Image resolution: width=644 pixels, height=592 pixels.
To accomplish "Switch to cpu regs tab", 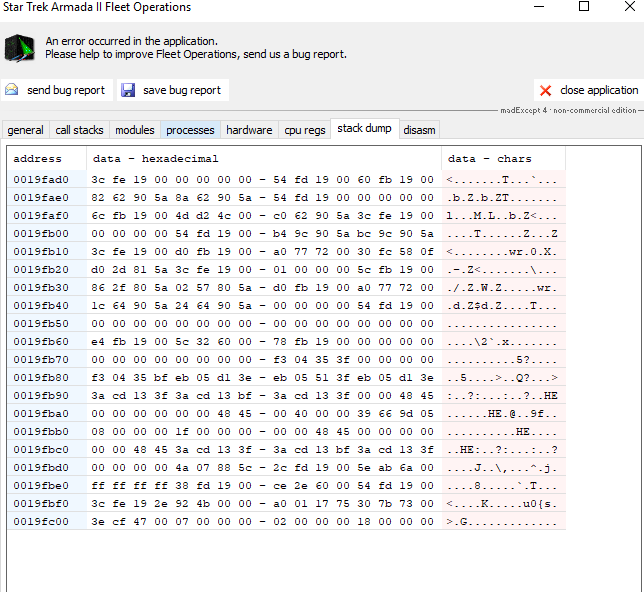I will [x=305, y=130].
